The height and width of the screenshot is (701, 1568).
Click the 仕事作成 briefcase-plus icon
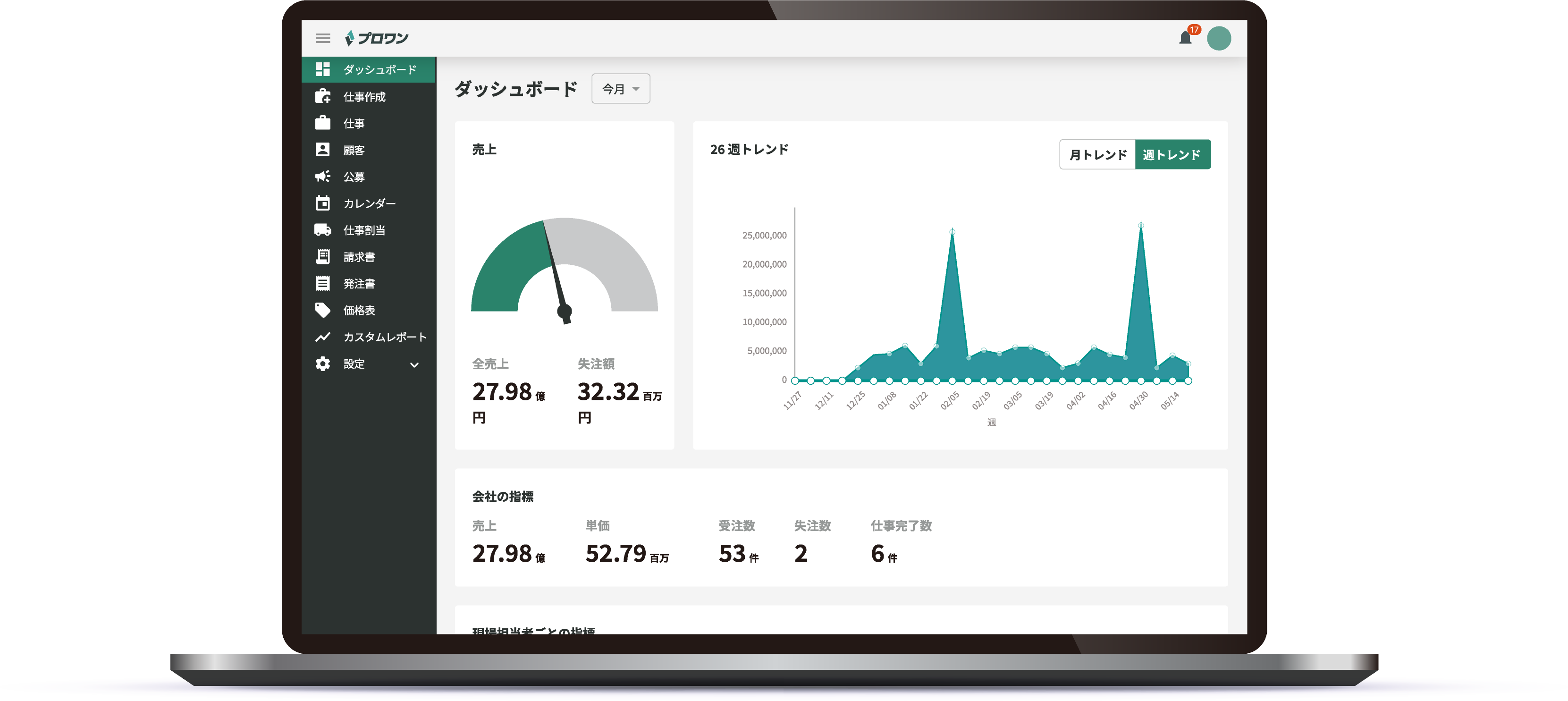pyautogui.click(x=322, y=96)
